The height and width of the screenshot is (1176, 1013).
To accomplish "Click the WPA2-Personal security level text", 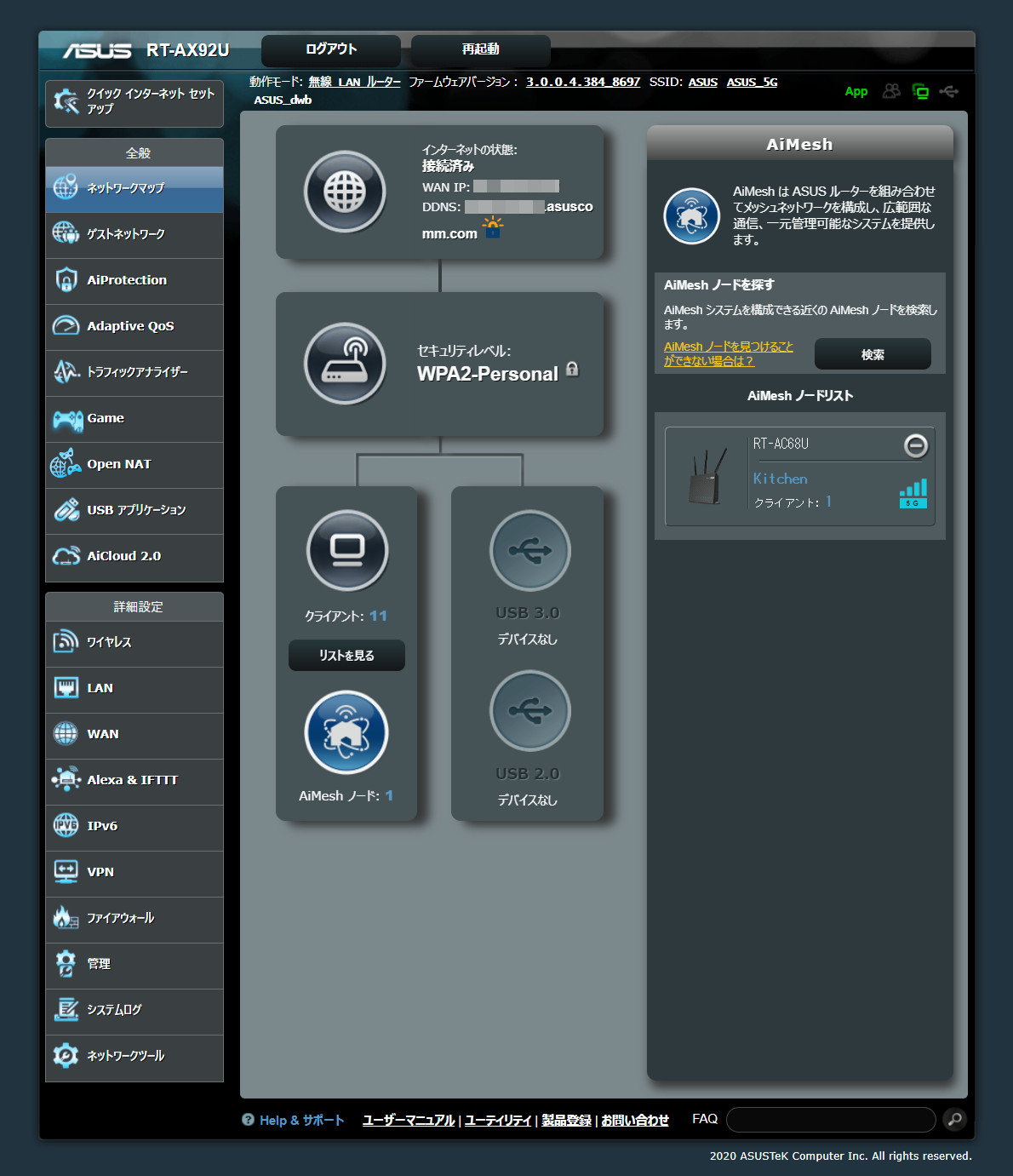I will pos(488,374).
